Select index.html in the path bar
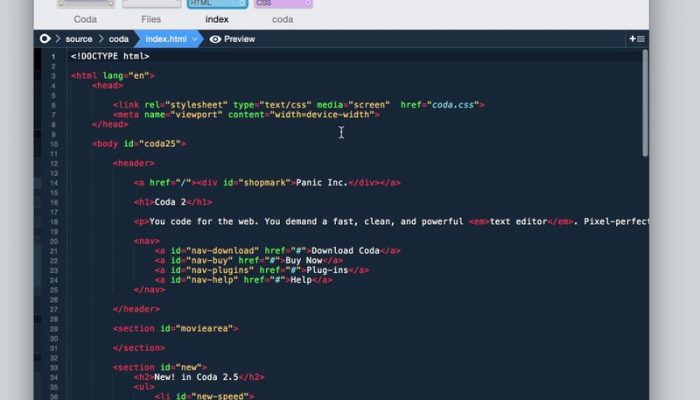 166,39
